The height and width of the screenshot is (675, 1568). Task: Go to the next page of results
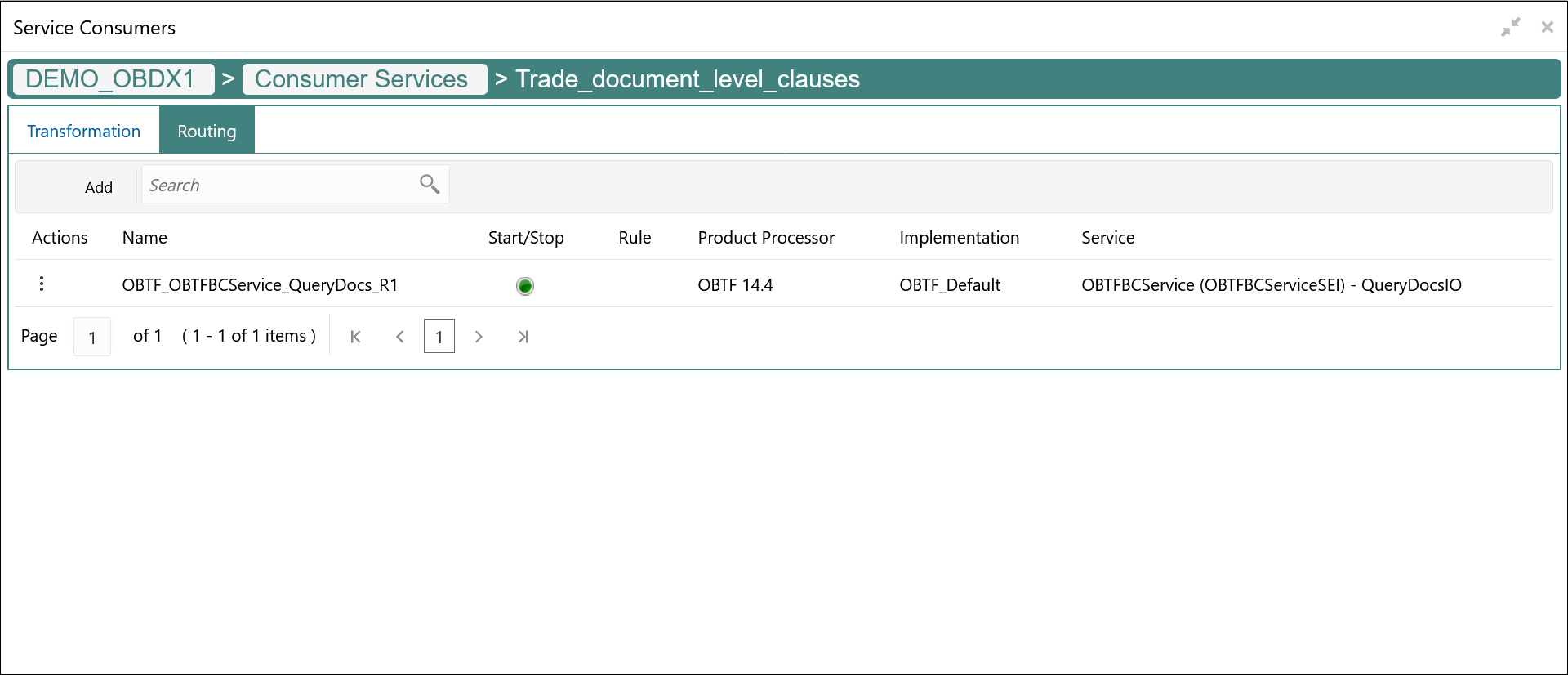pos(479,337)
